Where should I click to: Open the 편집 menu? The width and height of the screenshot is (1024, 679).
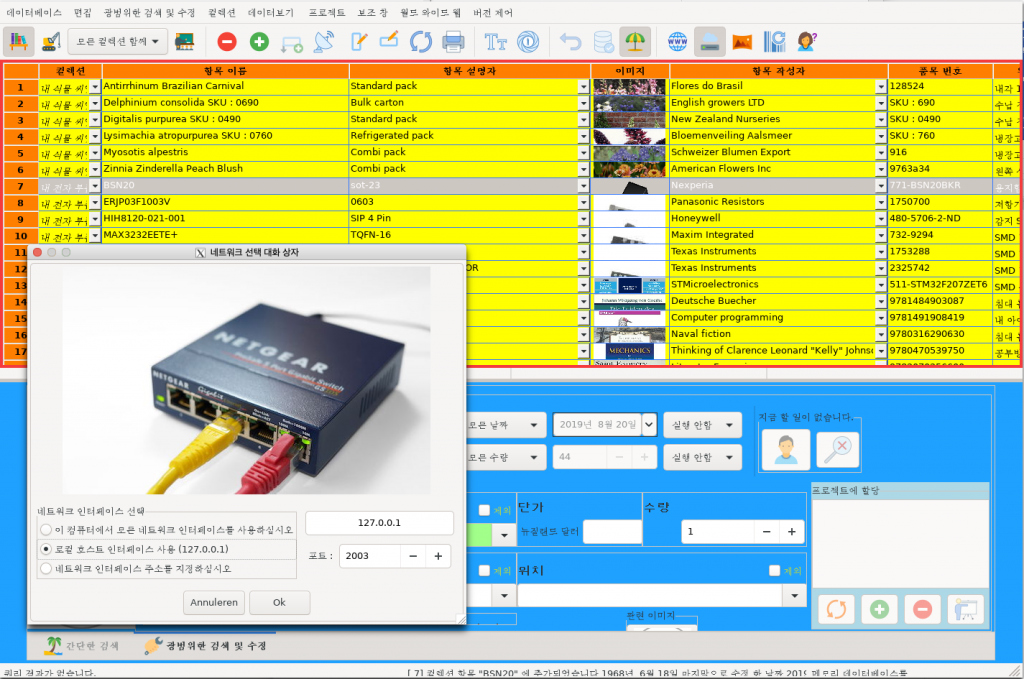click(82, 12)
